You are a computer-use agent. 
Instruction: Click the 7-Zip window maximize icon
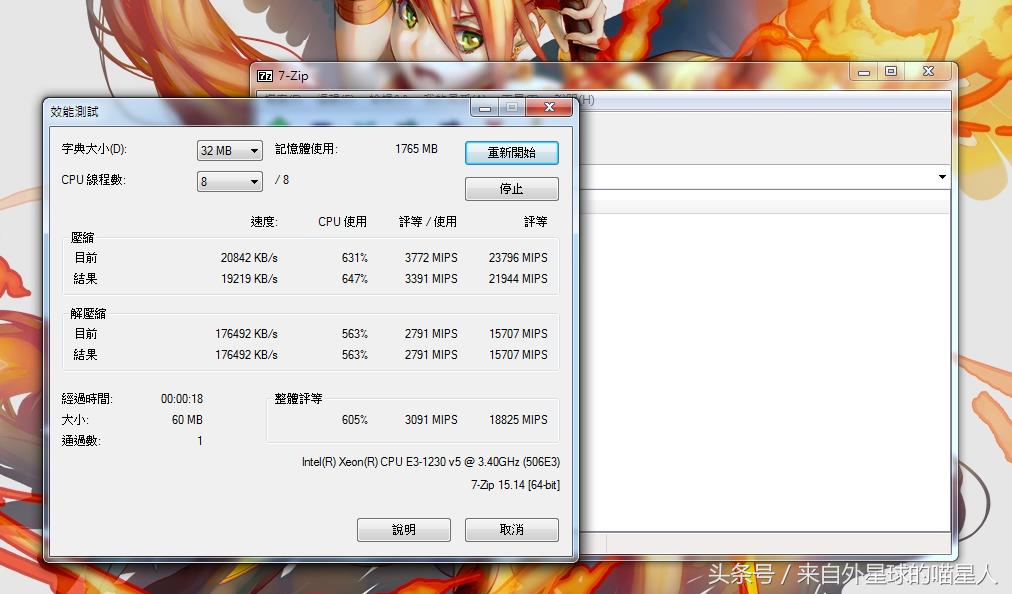click(889, 71)
